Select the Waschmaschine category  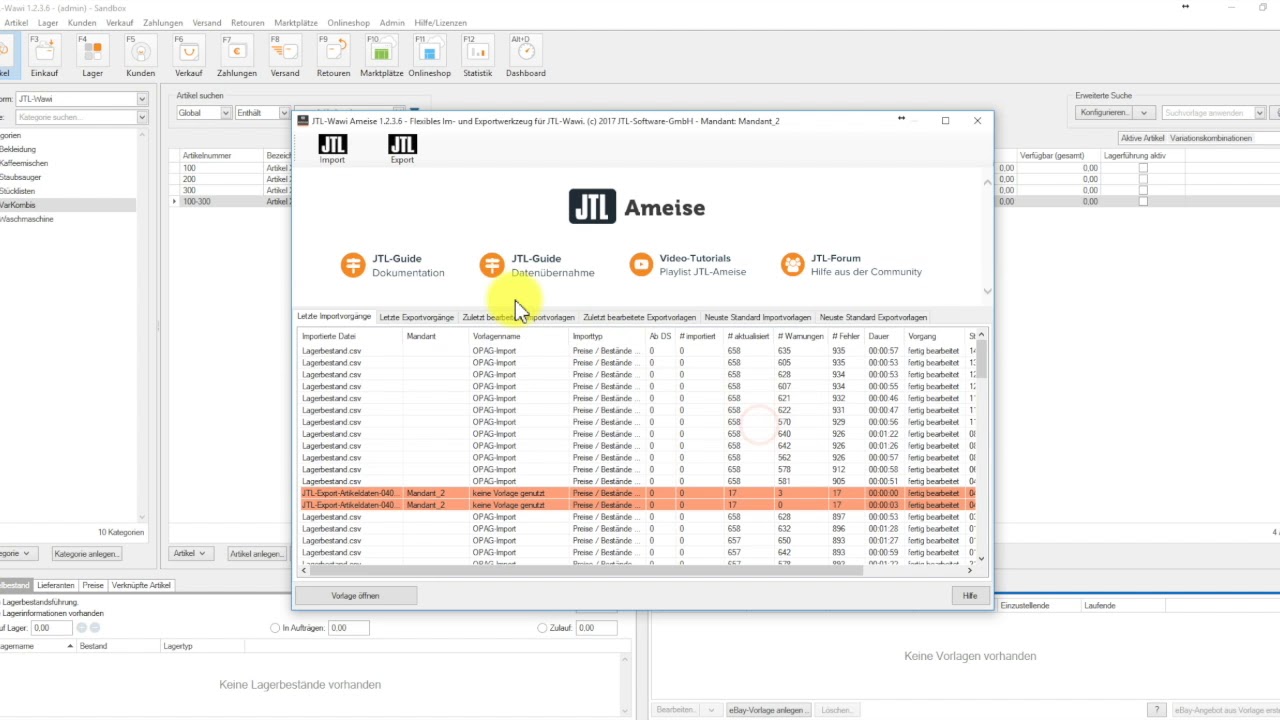tap(27, 219)
